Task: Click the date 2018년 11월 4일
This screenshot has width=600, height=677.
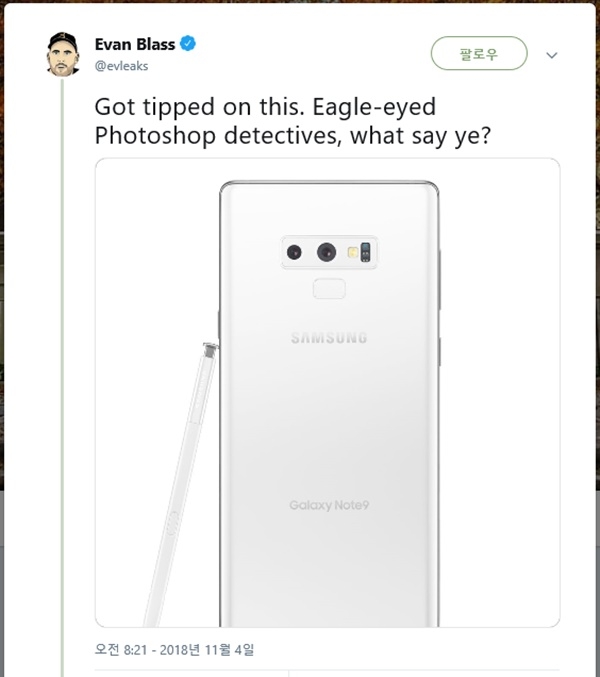Action: (x=209, y=650)
